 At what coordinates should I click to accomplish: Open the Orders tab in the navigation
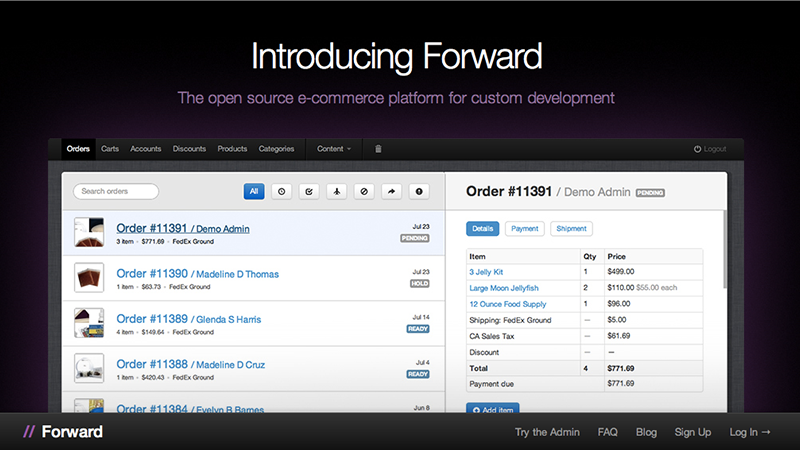[x=78, y=149]
